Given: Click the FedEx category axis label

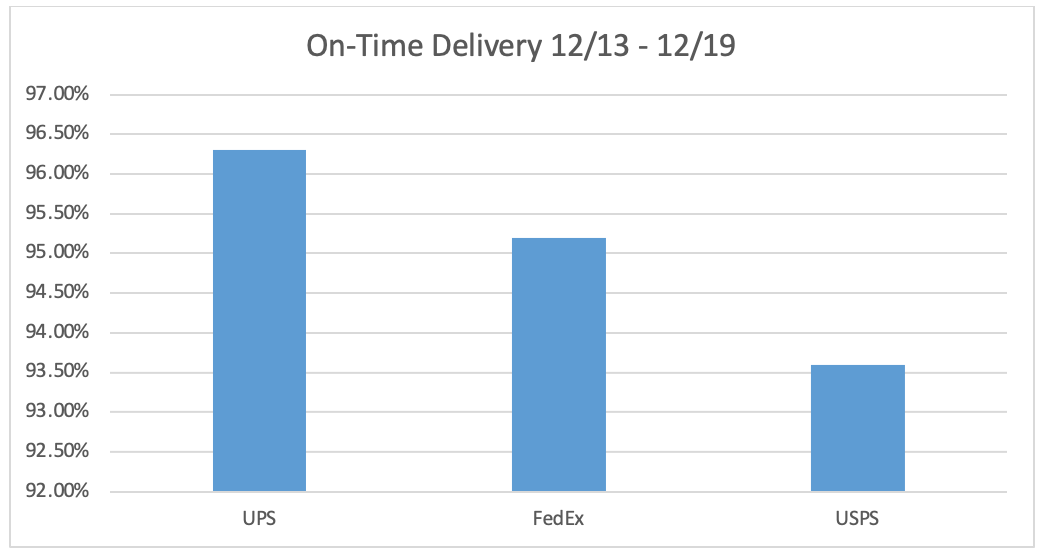Looking at the screenshot, I should 558,521.
